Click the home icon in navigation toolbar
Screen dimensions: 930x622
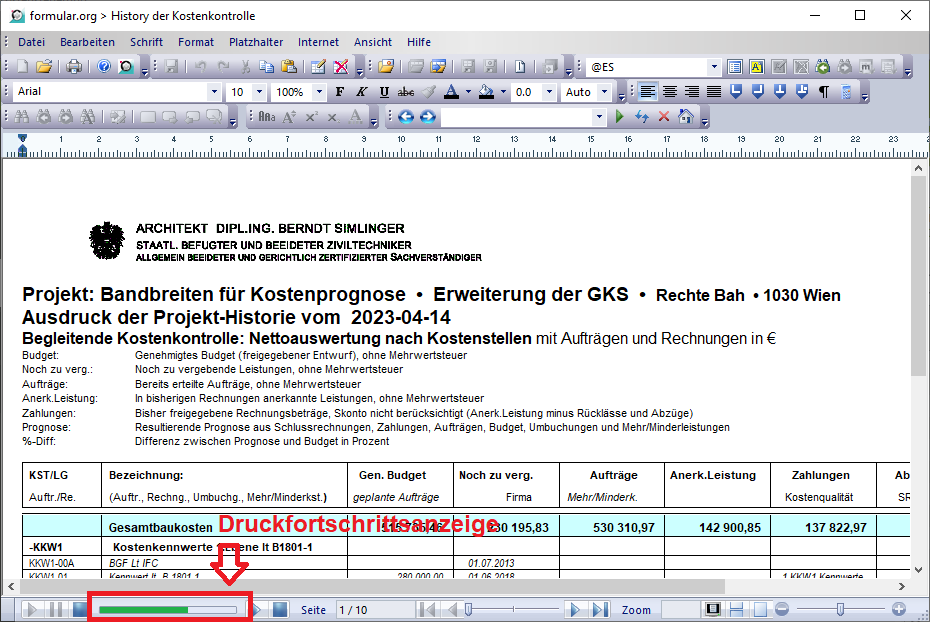[x=685, y=117]
